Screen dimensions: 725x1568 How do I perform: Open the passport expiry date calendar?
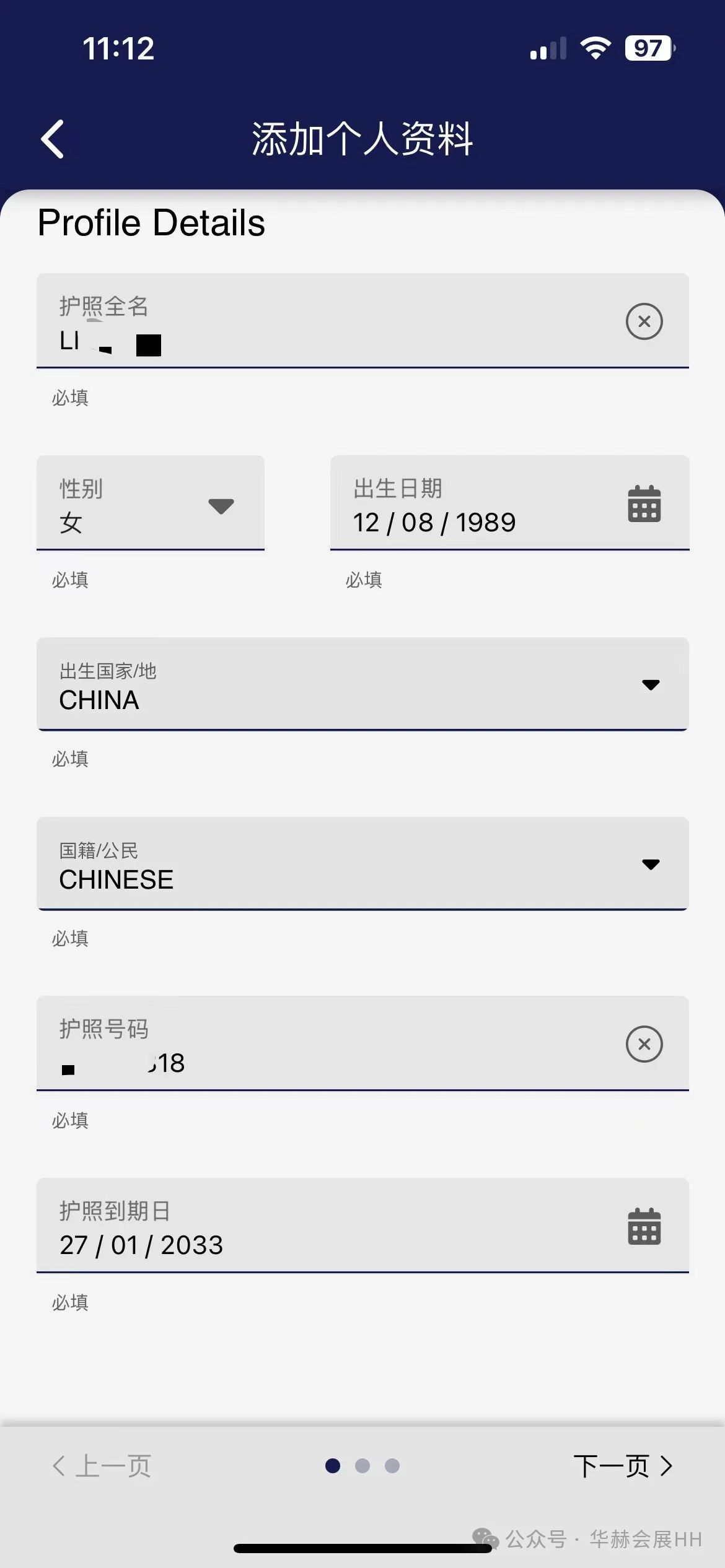click(644, 1226)
